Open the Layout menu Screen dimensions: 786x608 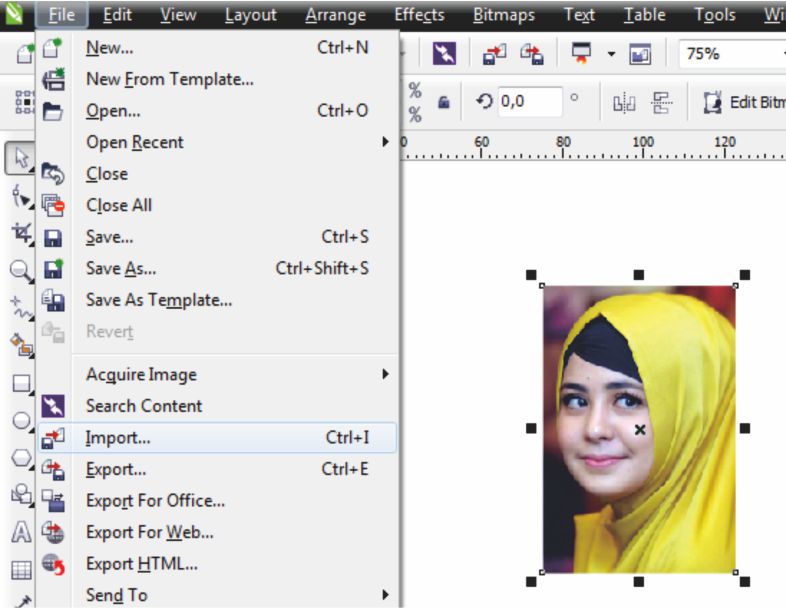pos(251,15)
